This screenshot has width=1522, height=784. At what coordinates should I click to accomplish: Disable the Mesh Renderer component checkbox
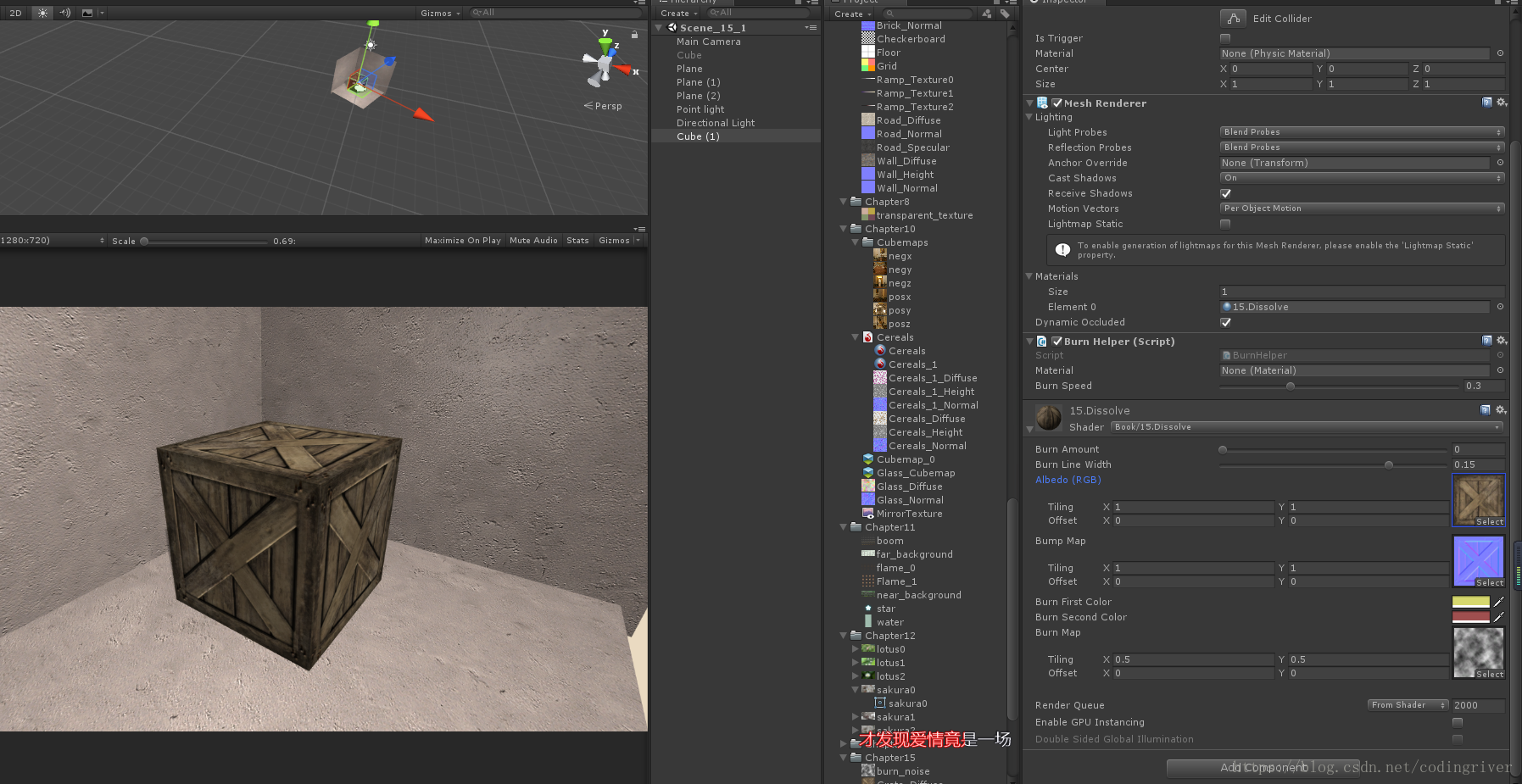coord(1056,103)
